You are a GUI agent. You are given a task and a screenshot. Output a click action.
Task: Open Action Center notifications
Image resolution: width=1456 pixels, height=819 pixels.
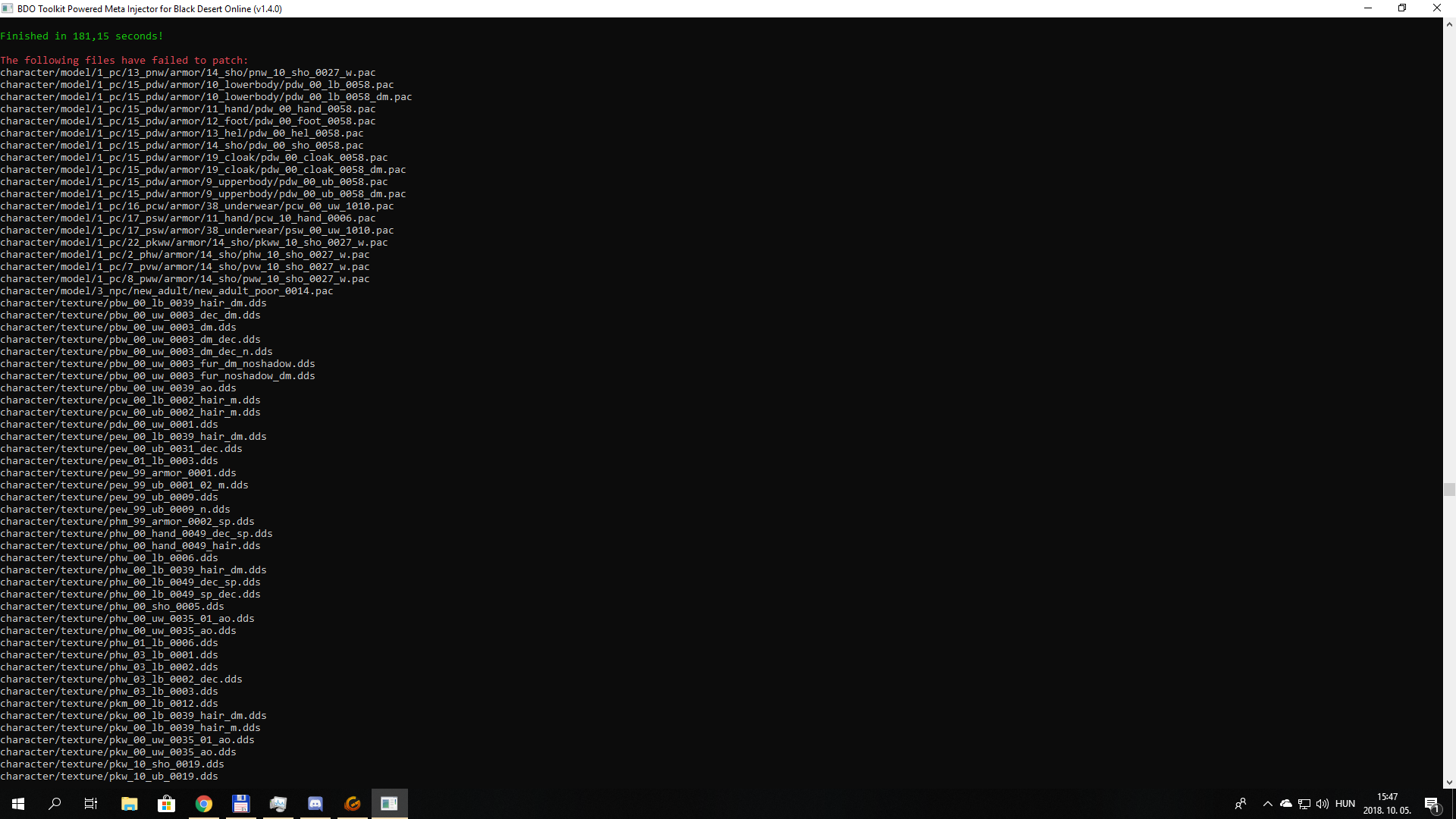pyautogui.click(x=1432, y=804)
